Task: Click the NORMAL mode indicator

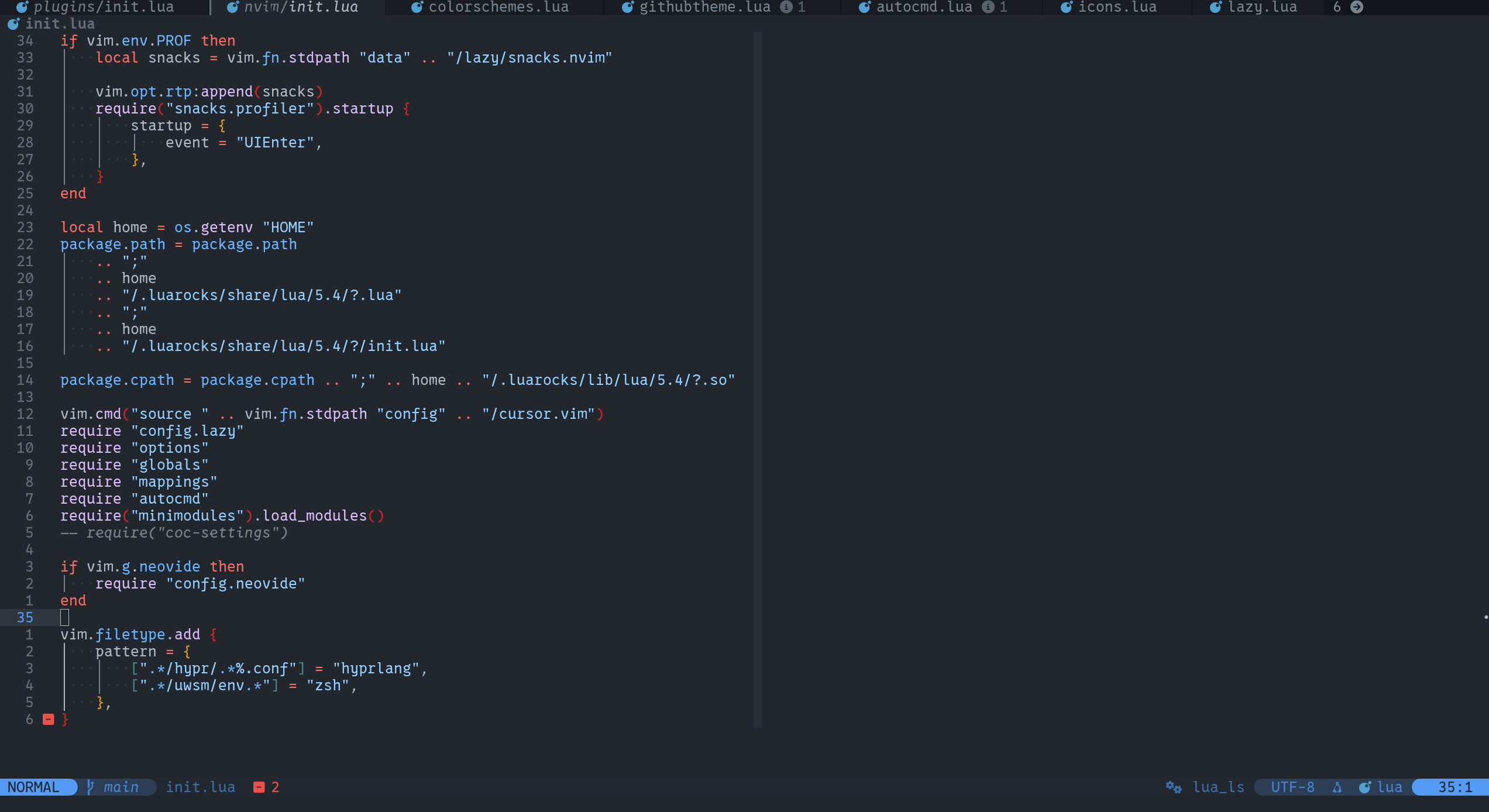Action: (33, 787)
